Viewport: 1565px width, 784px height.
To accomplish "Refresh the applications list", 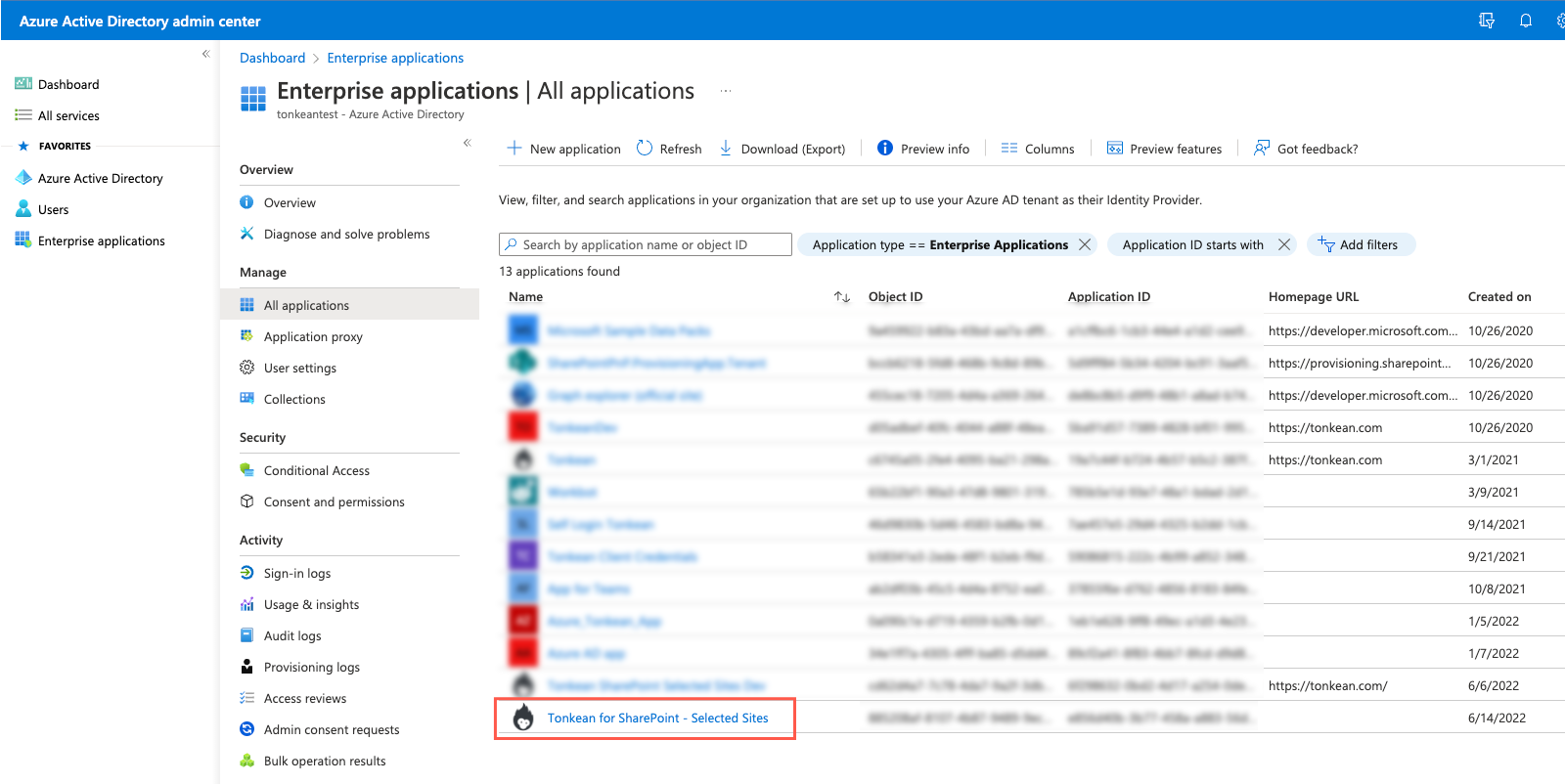I will pyautogui.click(x=669, y=149).
